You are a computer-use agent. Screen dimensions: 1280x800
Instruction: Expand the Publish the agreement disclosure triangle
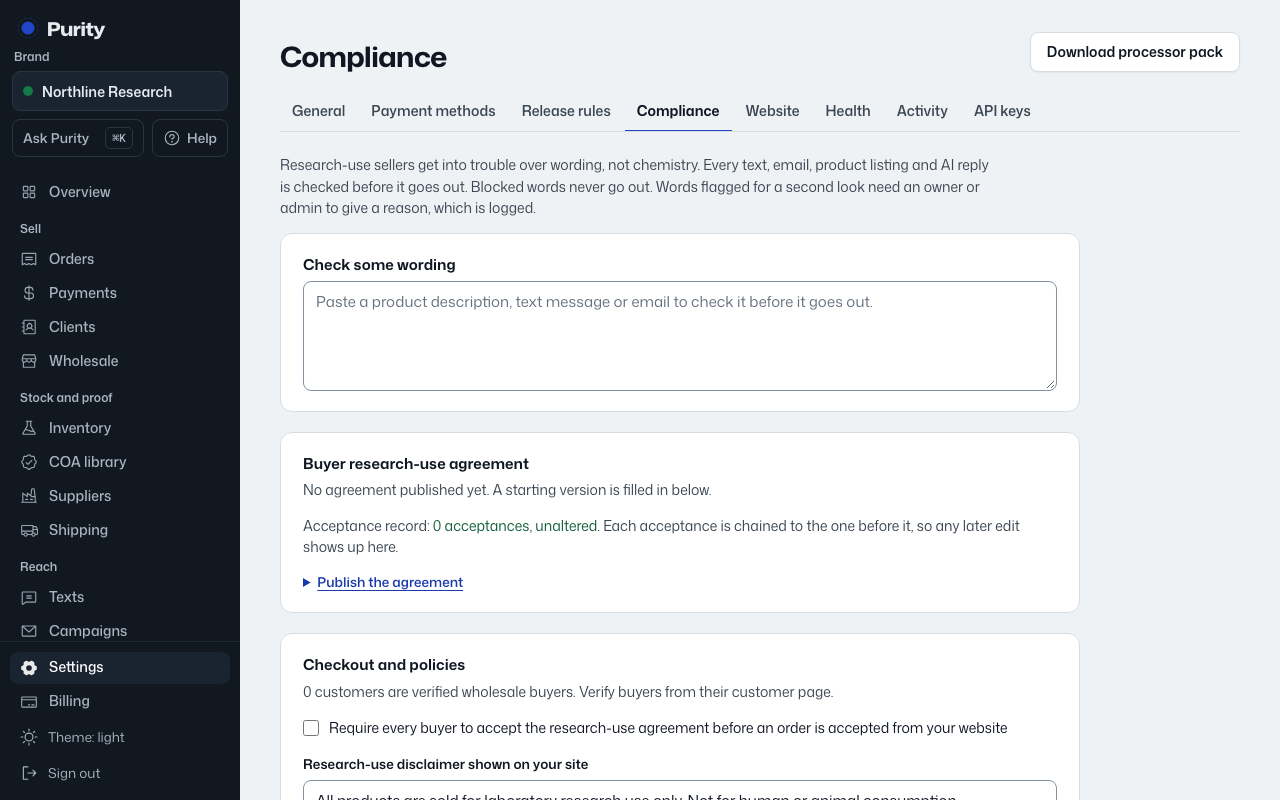click(307, 582)
